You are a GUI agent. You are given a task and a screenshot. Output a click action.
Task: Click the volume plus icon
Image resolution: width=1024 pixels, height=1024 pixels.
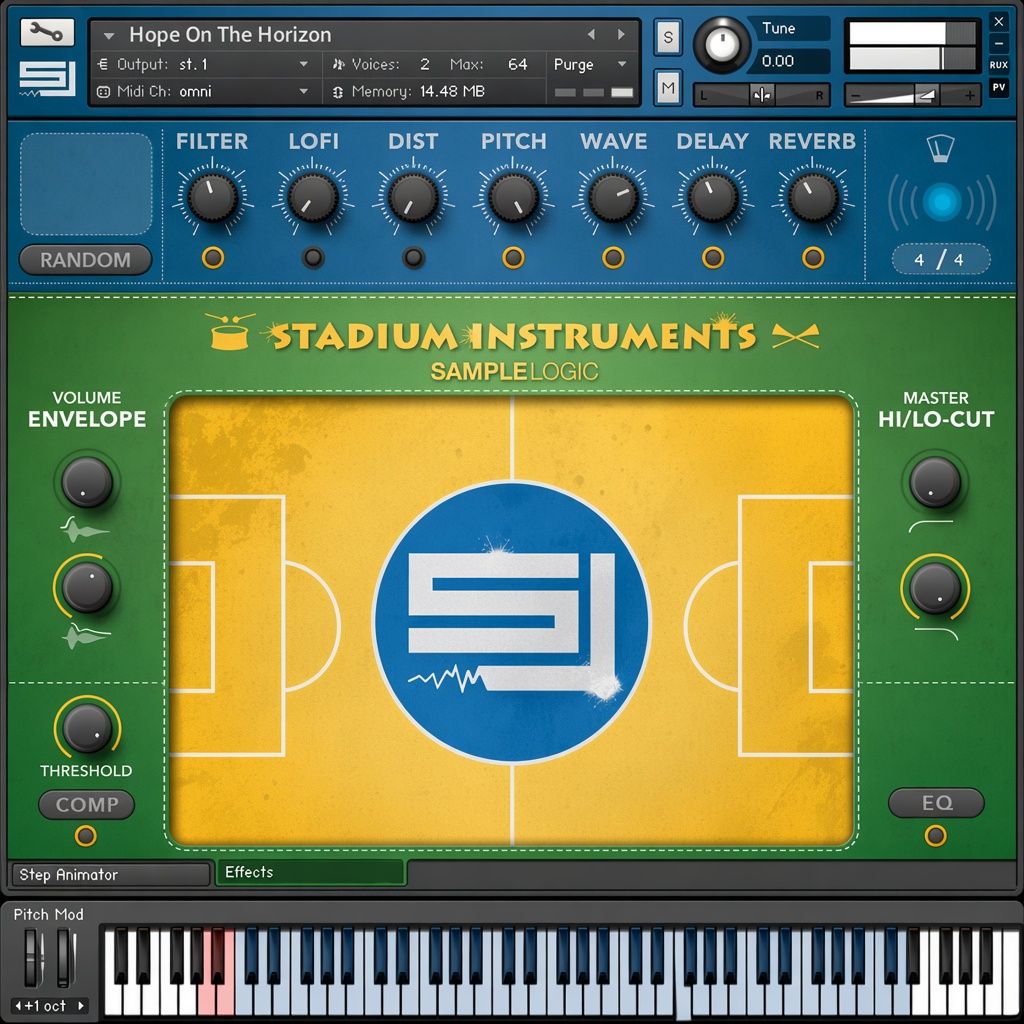click(x=970, y=96)
